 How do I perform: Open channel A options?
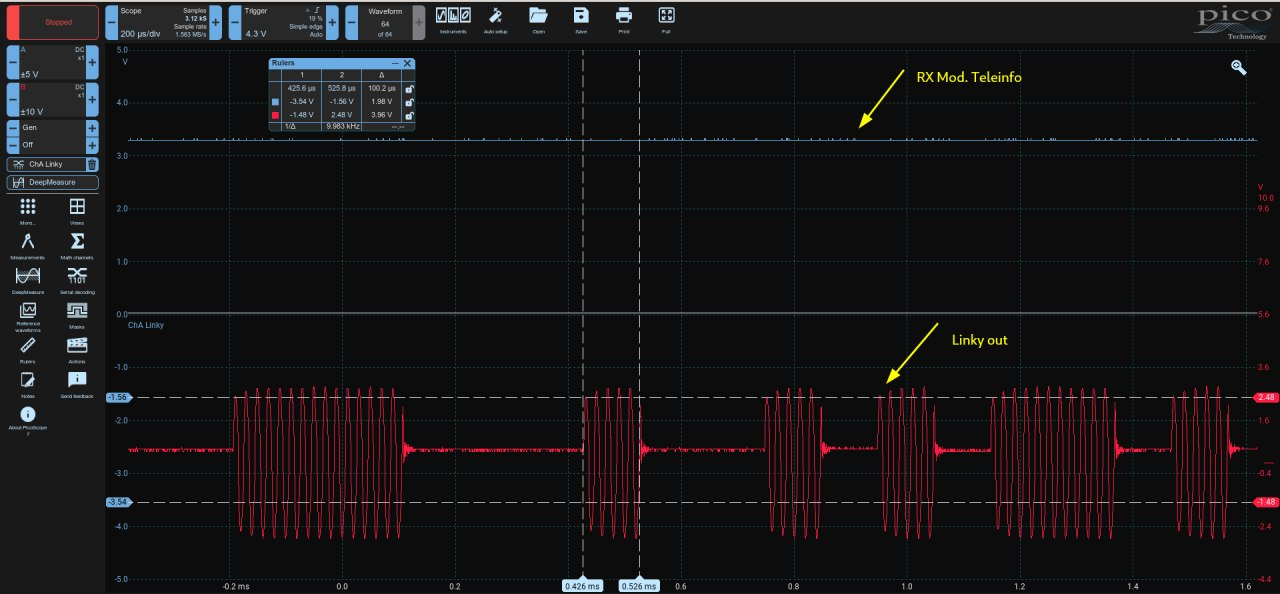(x=52, y=62)
